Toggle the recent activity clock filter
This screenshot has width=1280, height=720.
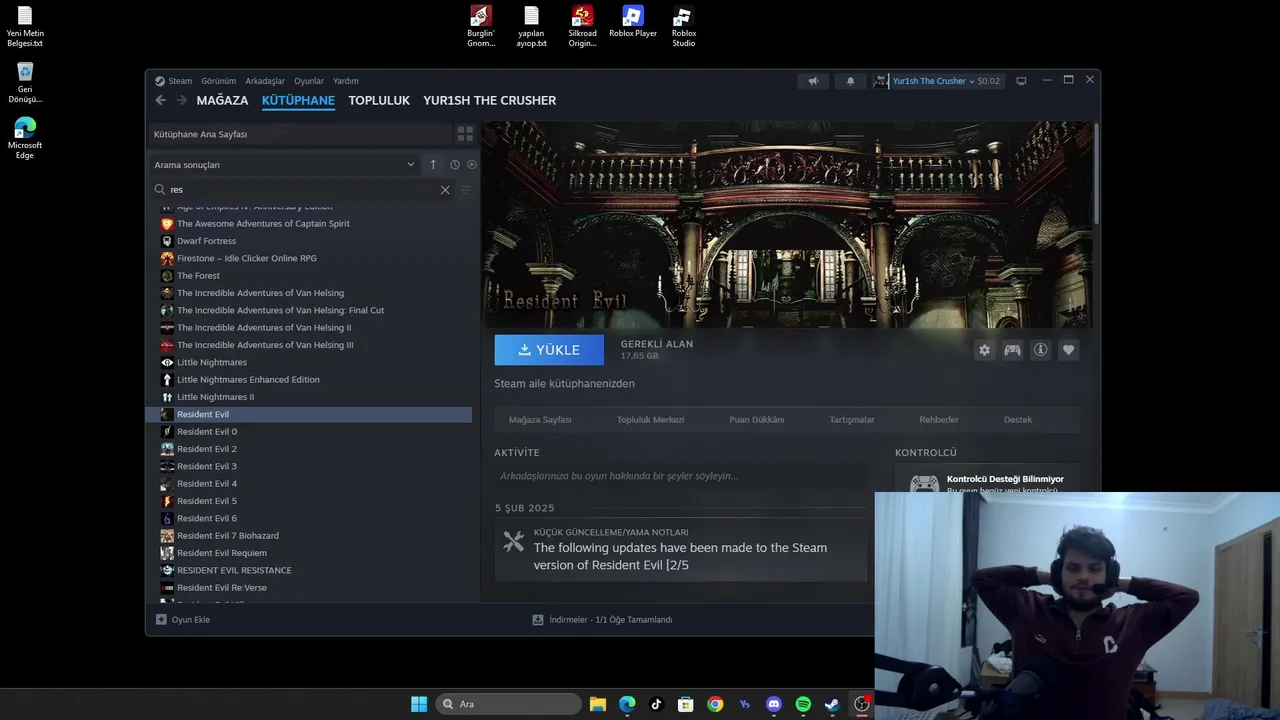(455, 165)
